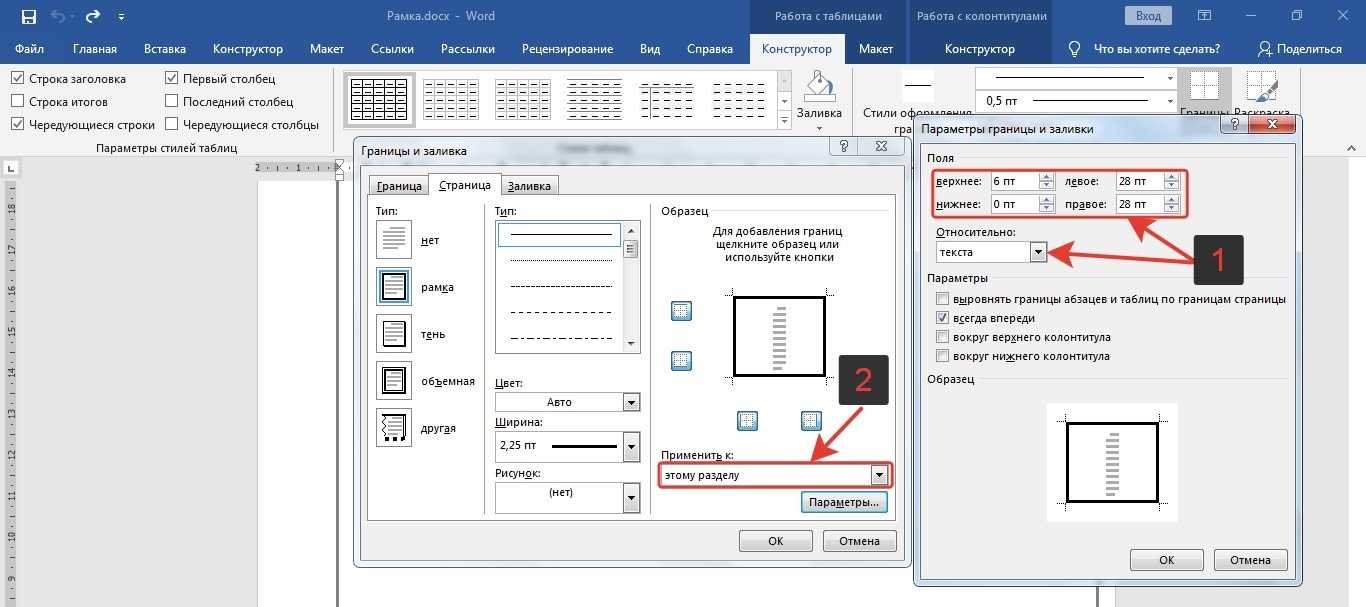Open the Ссылки ribbon tab
The height and width of the screenshot is (607, 1366).
392,49
